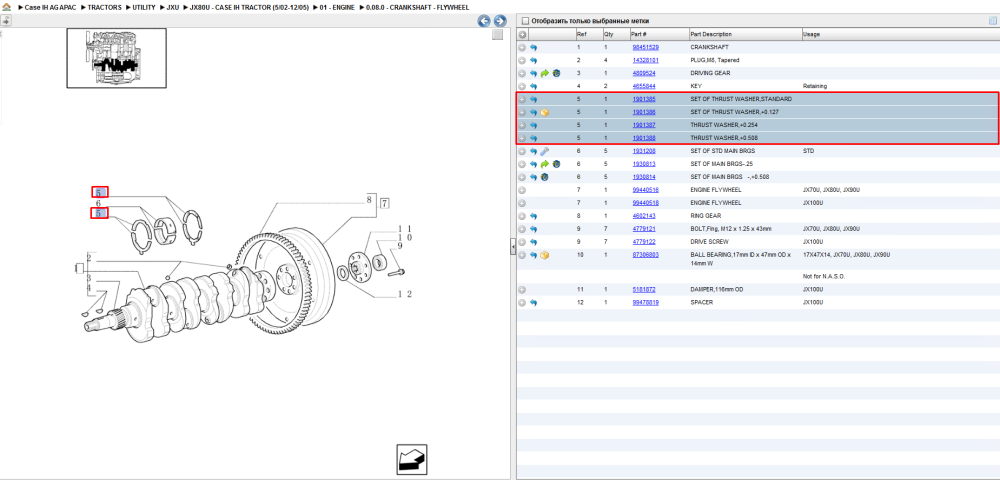Go to the next illustration page
Image resolution: width=1000 pixels, height=480 pixels.
coord(500,21)
